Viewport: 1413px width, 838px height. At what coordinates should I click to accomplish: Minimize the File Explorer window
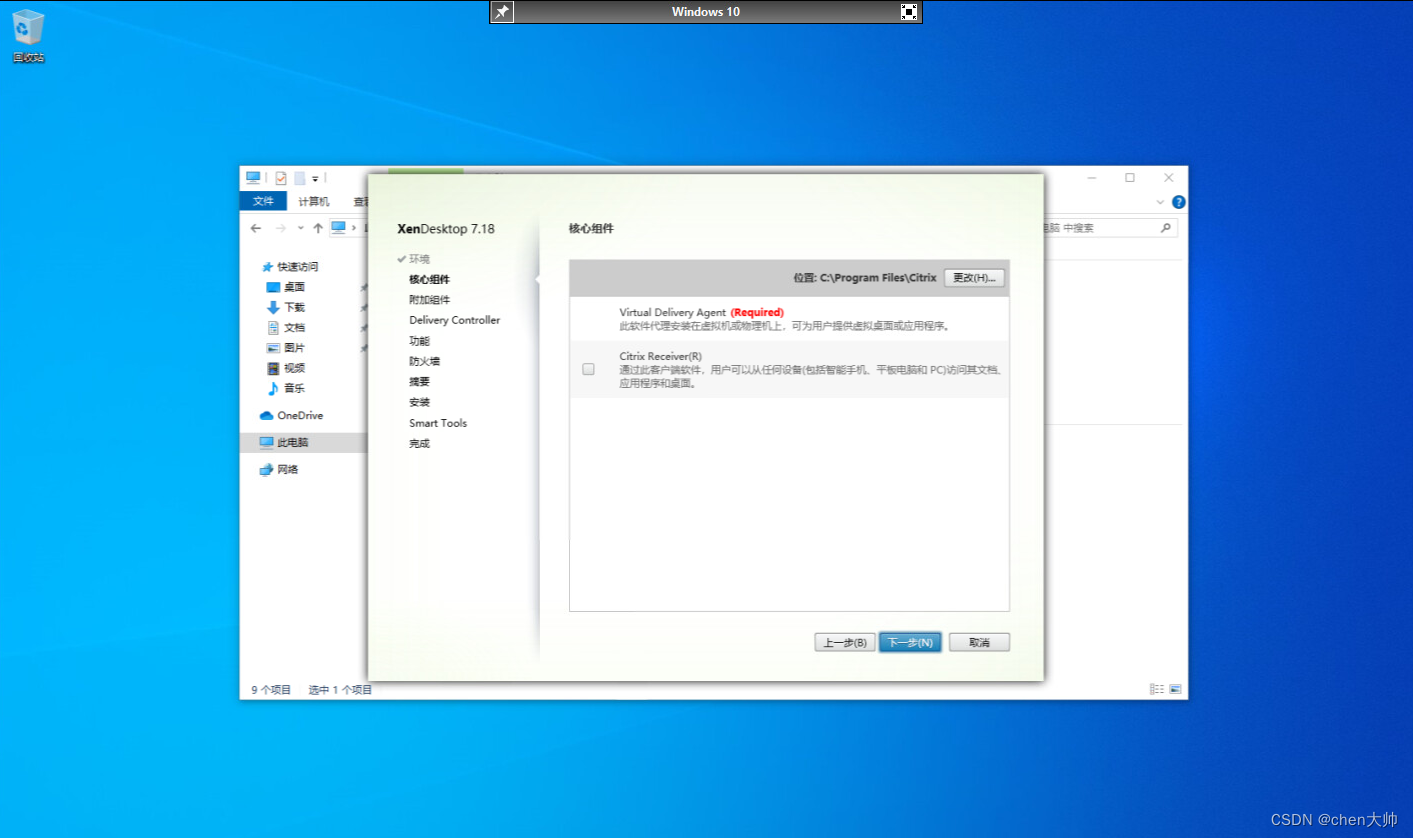(x=1092, y=178)
